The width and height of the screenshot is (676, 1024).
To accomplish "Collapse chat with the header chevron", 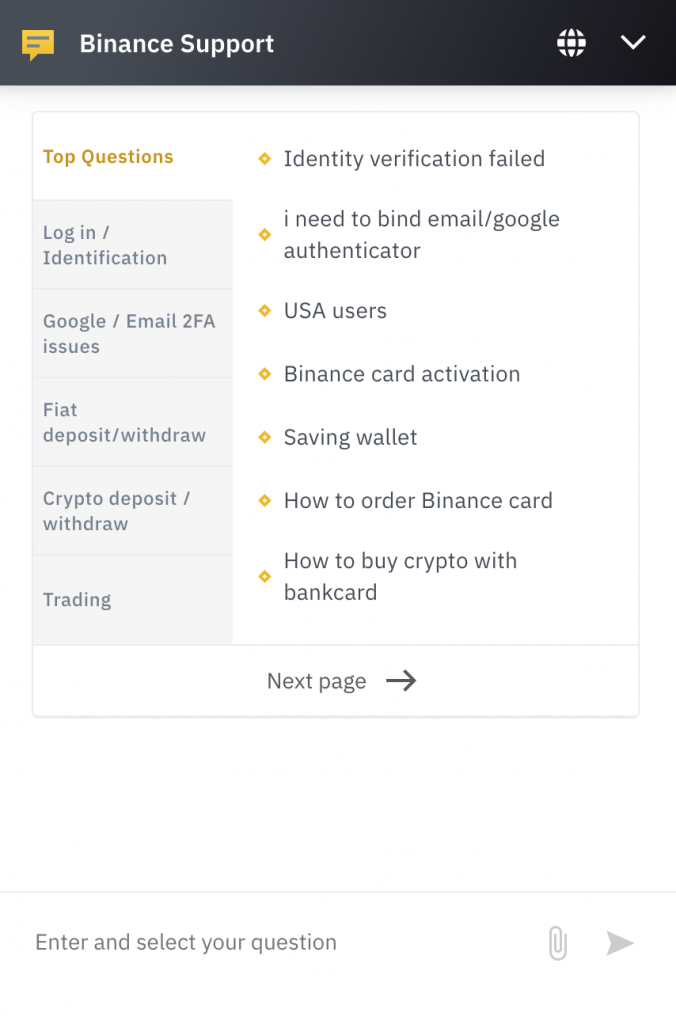I will pos(633,43).
